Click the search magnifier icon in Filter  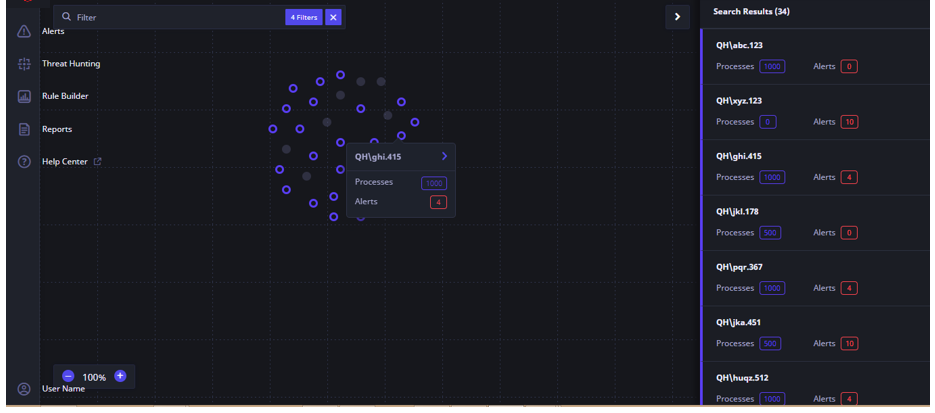pyautogui.click(x=67, y=17)
